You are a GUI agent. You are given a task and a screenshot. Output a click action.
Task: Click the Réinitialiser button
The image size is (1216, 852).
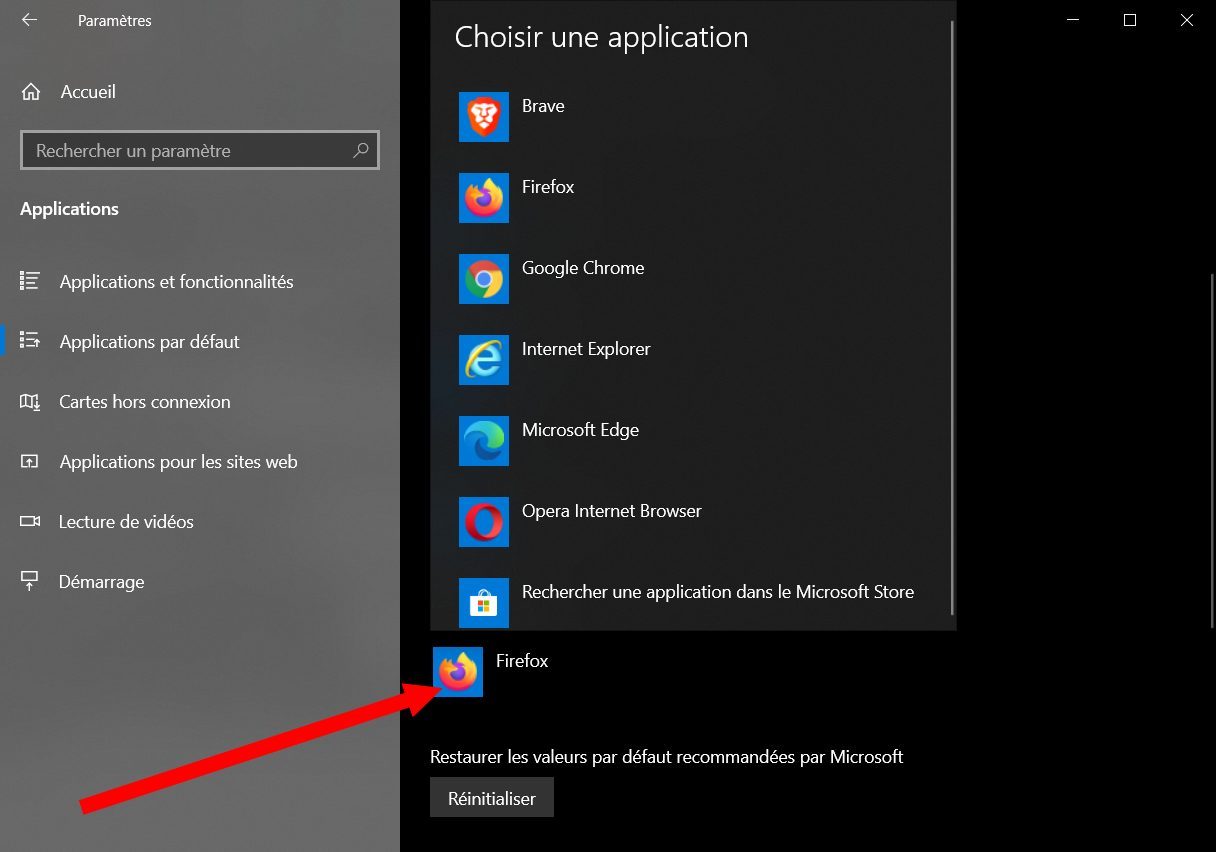492,798
